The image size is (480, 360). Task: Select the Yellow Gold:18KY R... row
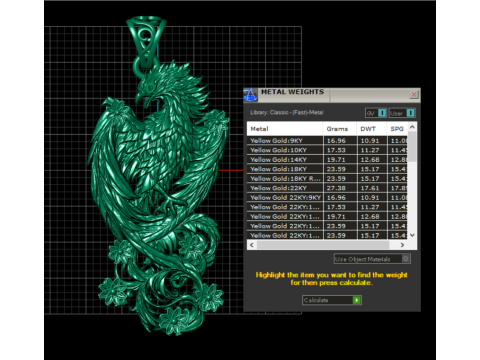pos(327,179)
